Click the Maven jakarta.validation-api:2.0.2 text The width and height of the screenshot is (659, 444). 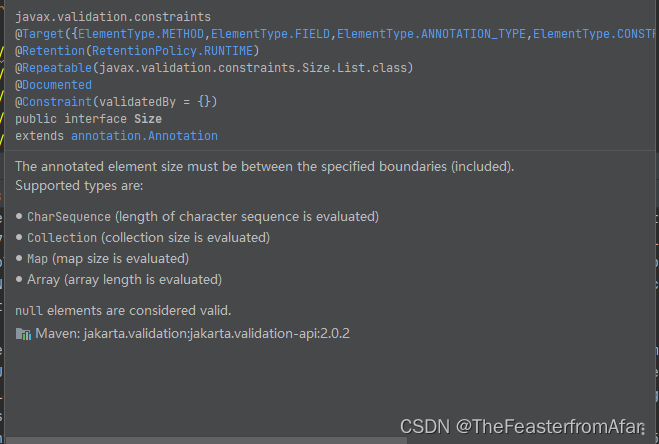point(192,333)
